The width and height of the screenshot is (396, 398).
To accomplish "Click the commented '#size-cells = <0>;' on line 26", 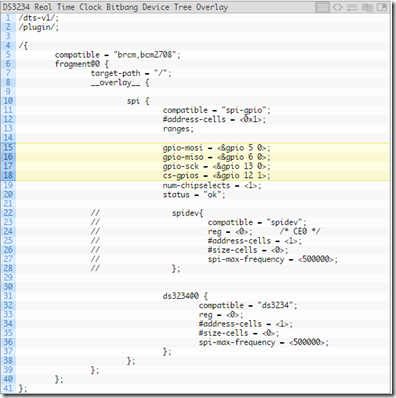I will [x=248, y=250].
